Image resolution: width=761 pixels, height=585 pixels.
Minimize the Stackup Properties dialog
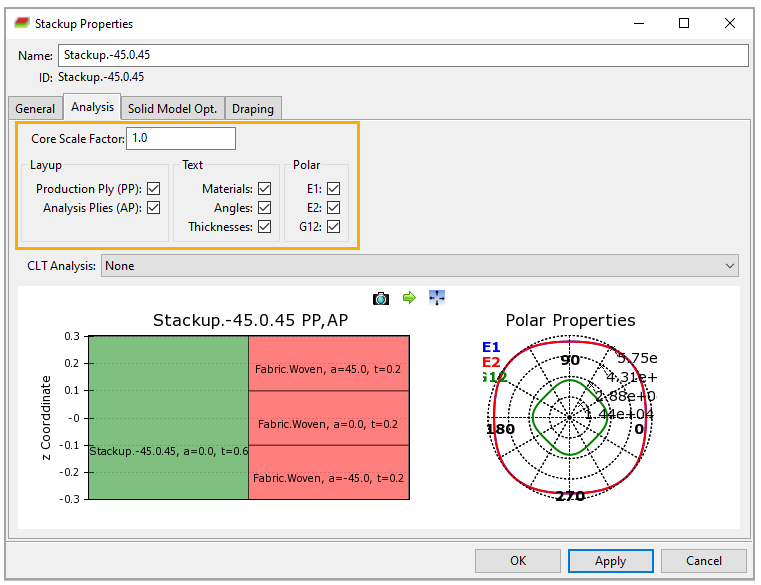638,23
